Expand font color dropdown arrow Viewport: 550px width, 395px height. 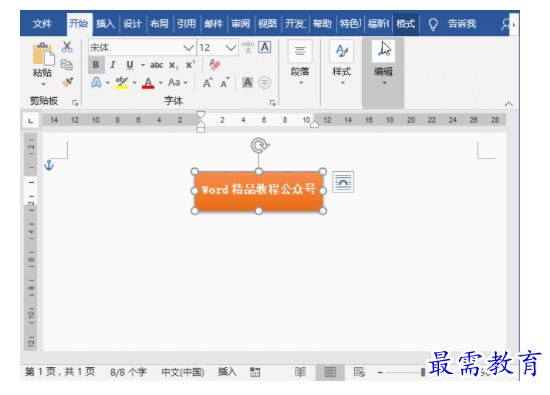pyautogui.click(x=161, y=83)
